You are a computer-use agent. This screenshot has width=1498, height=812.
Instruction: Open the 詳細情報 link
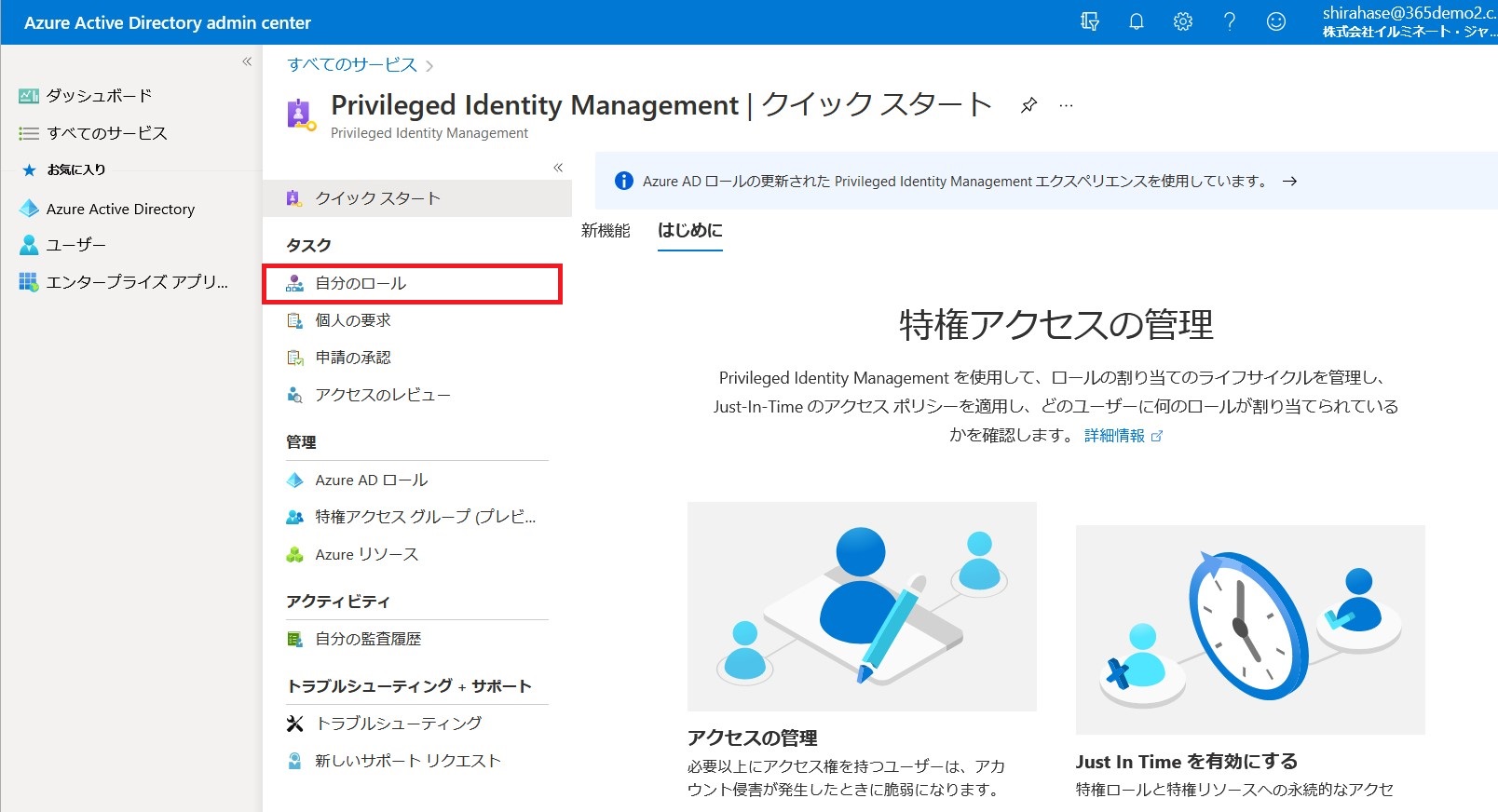click(x=1123, y=436)
